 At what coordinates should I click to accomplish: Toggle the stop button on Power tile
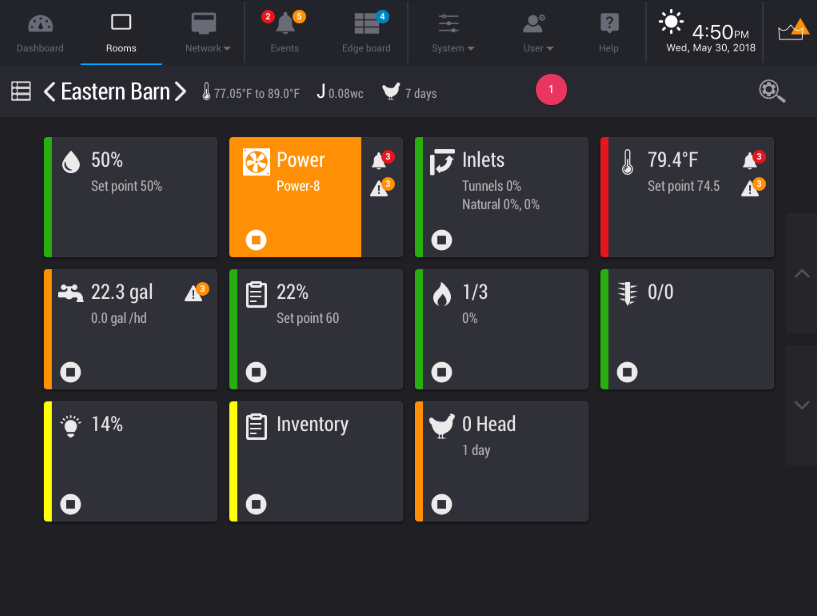pos(256,240)
